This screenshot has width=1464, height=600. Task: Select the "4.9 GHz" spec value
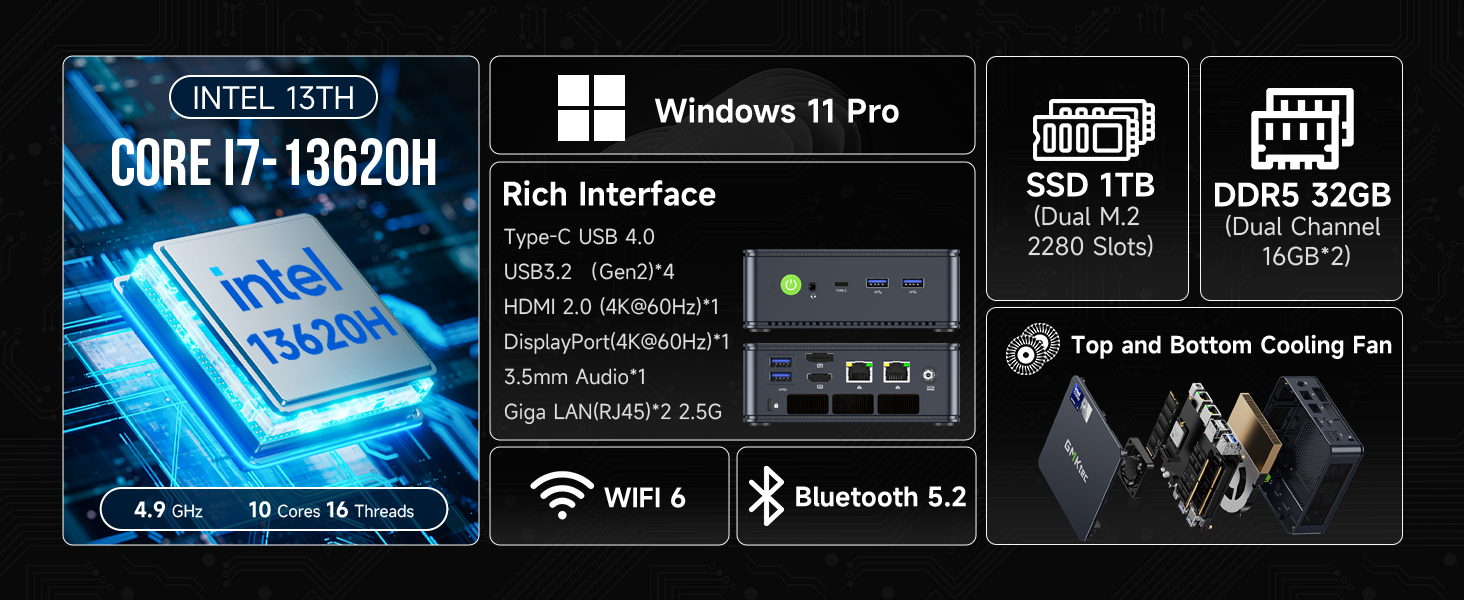(x=168, y=510)
